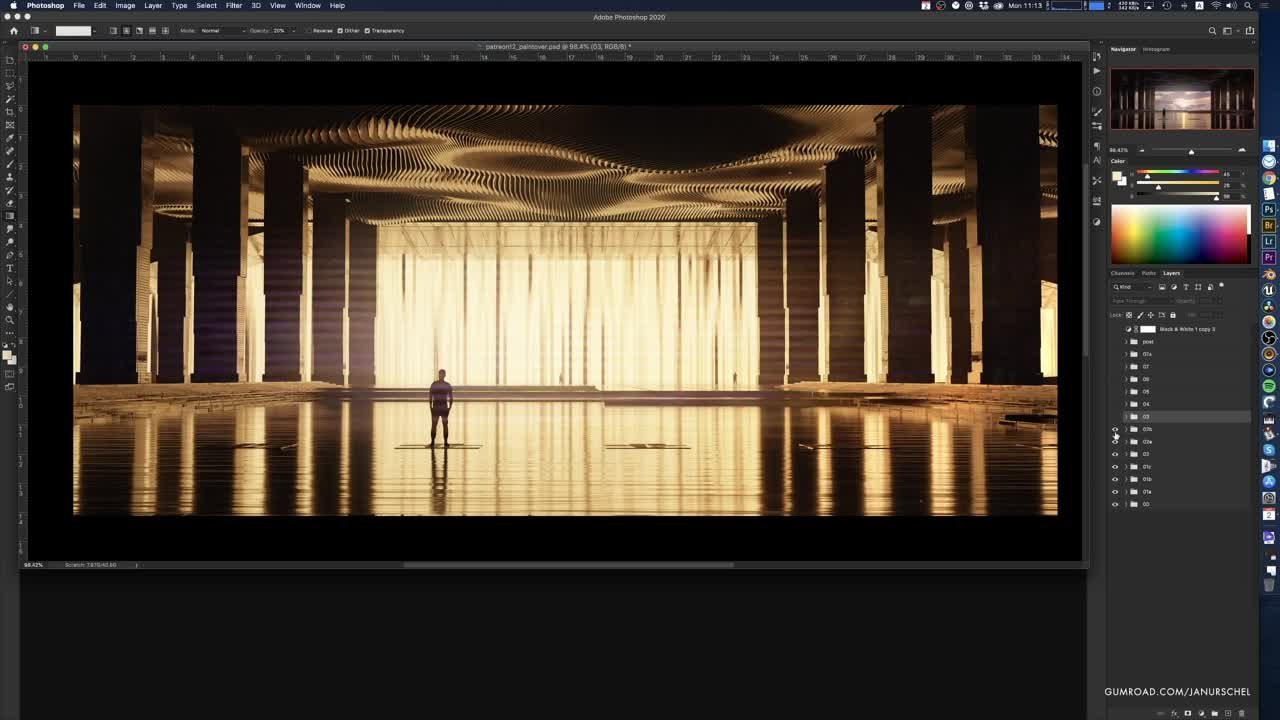Click the foreground color swatch in Color panel
Screen dimensions: 1280x720
coord(1116,176)
